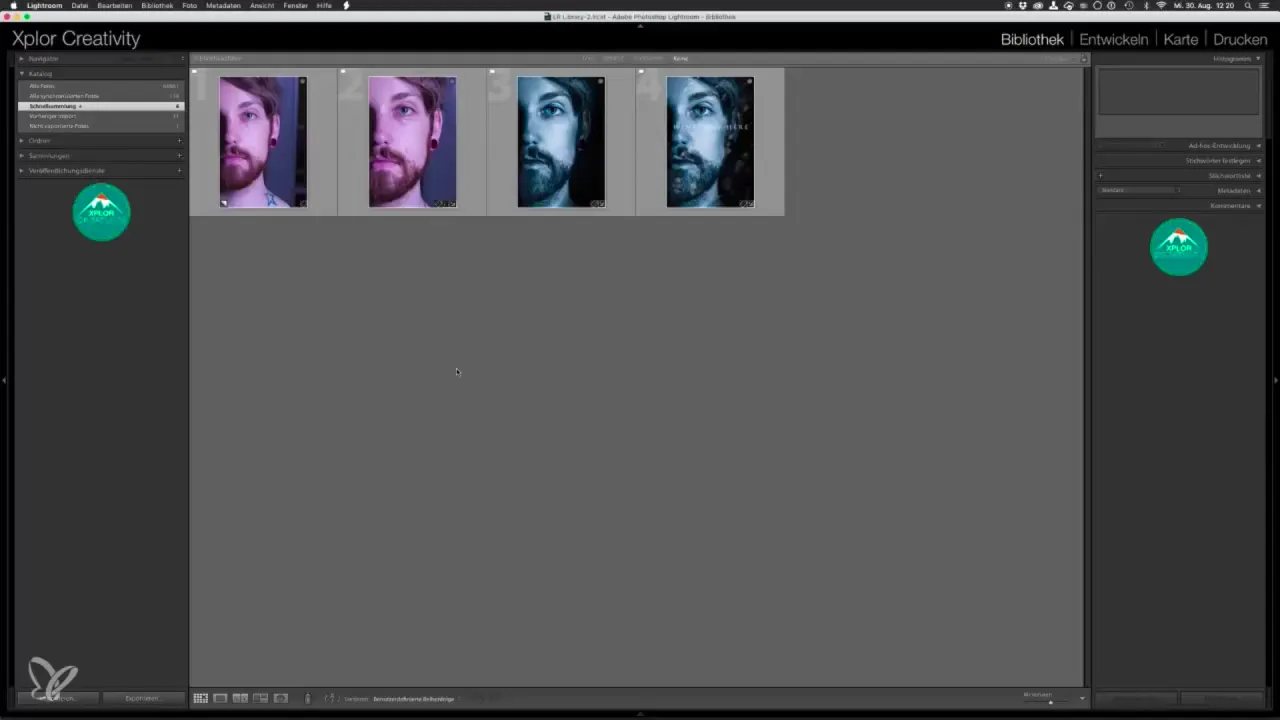Select the third blue portrait thumbnail
This screenshot has width=1280, height=720.
coord(561,142)
